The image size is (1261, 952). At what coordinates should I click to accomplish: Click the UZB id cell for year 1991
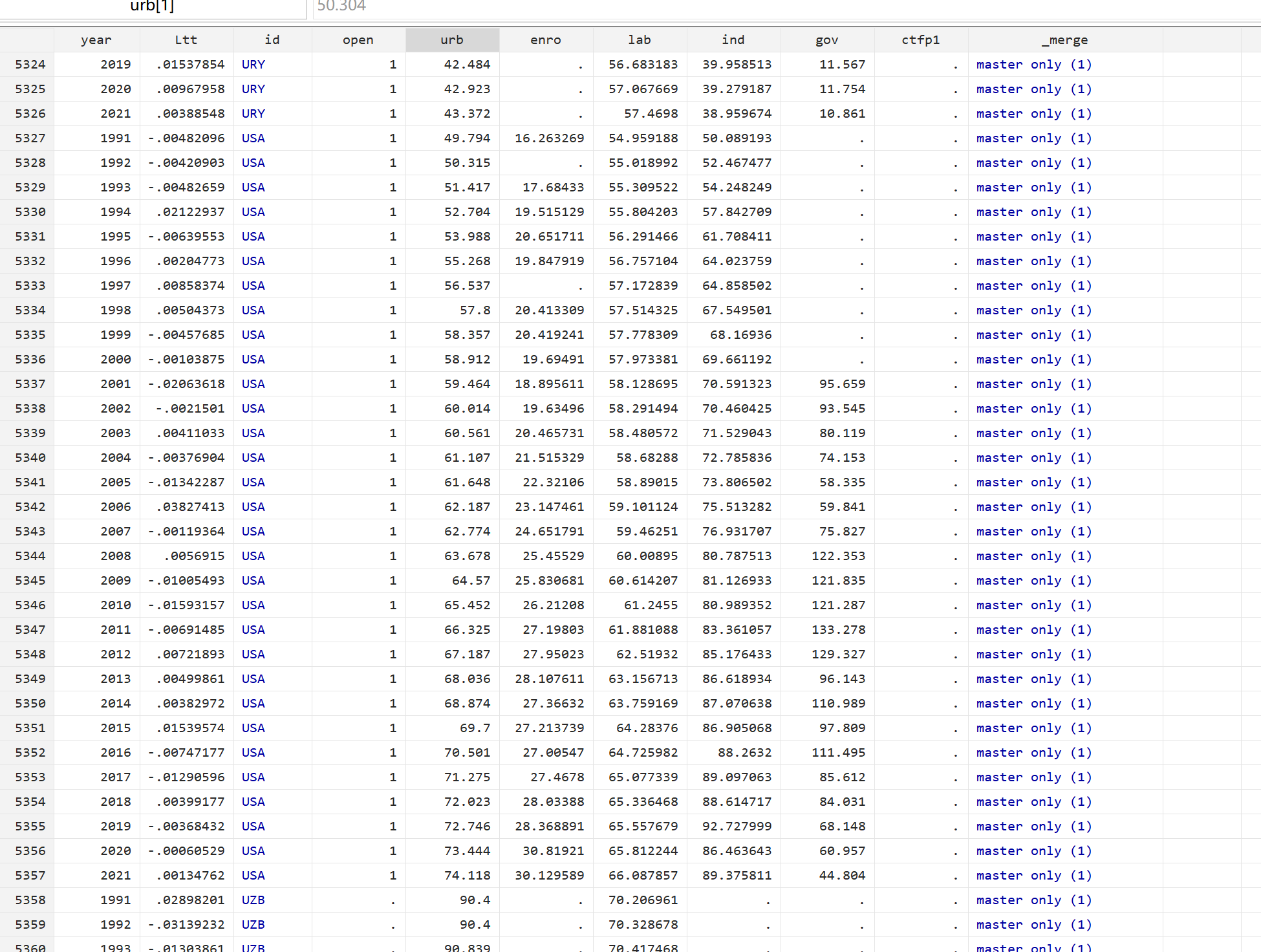point(253,900)
